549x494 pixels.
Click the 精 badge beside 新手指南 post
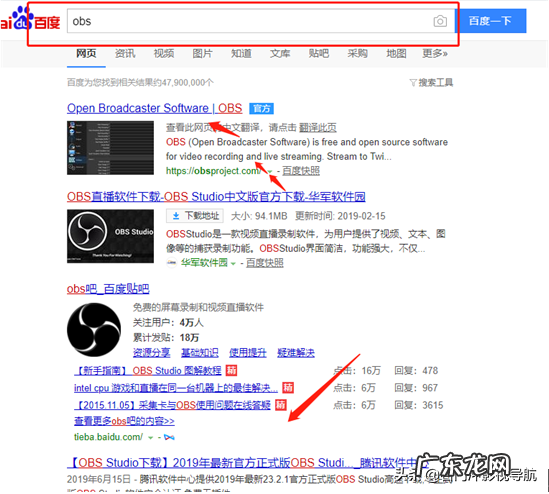click(x=231, y=370)
